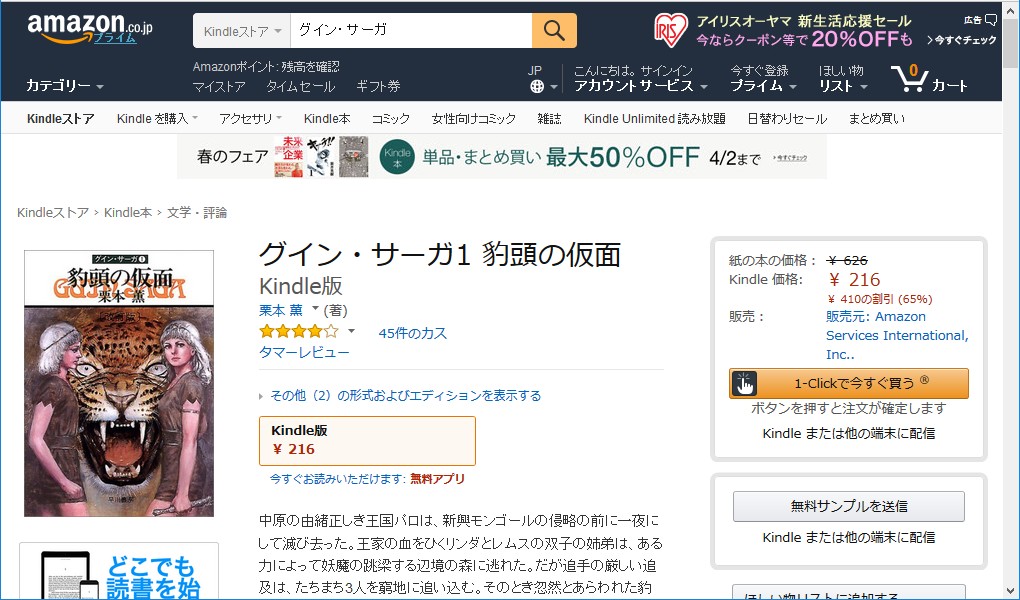Focus the search text field
1020x600 pixels.
(410, 31)
